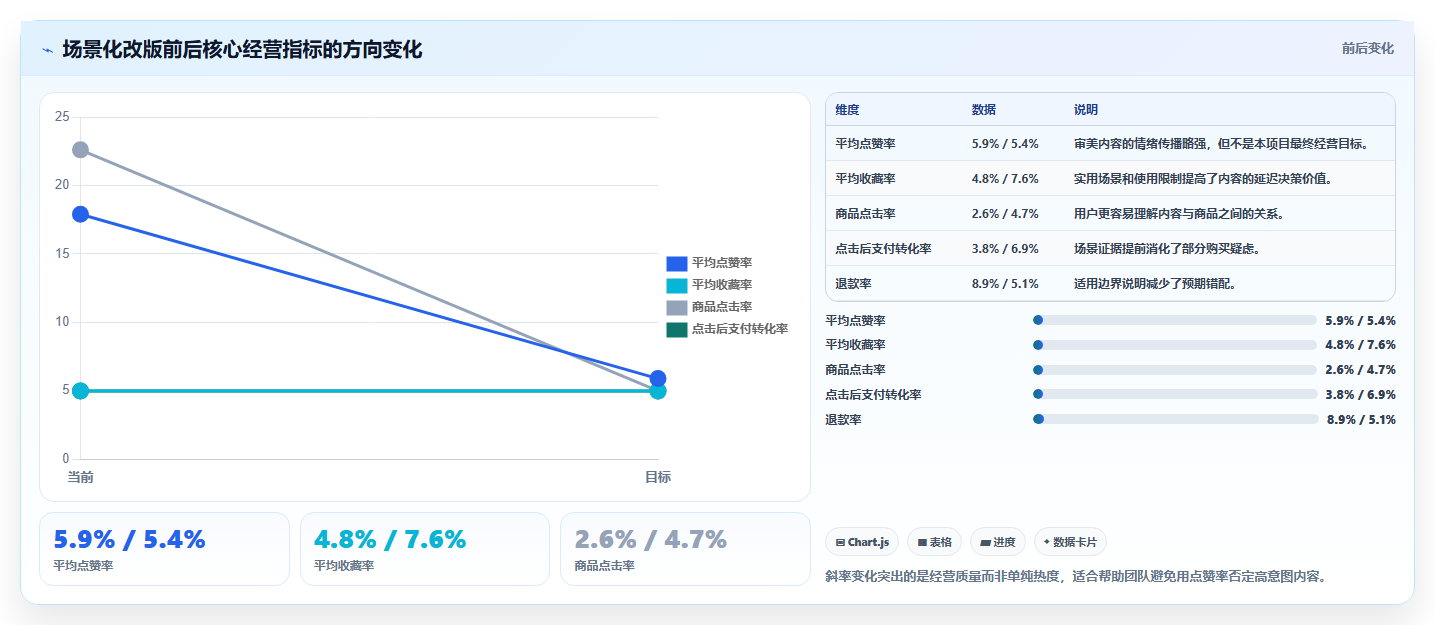Click the 数据卡片 tag chip
Viewport: 1435px width, 625px height.
(x=1070, y=542)
